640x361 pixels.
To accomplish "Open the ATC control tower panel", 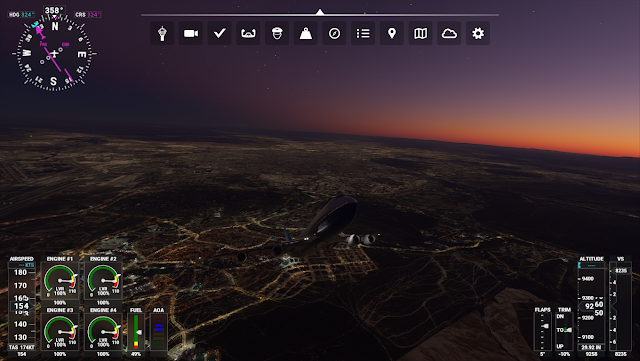I will point(162,33).
